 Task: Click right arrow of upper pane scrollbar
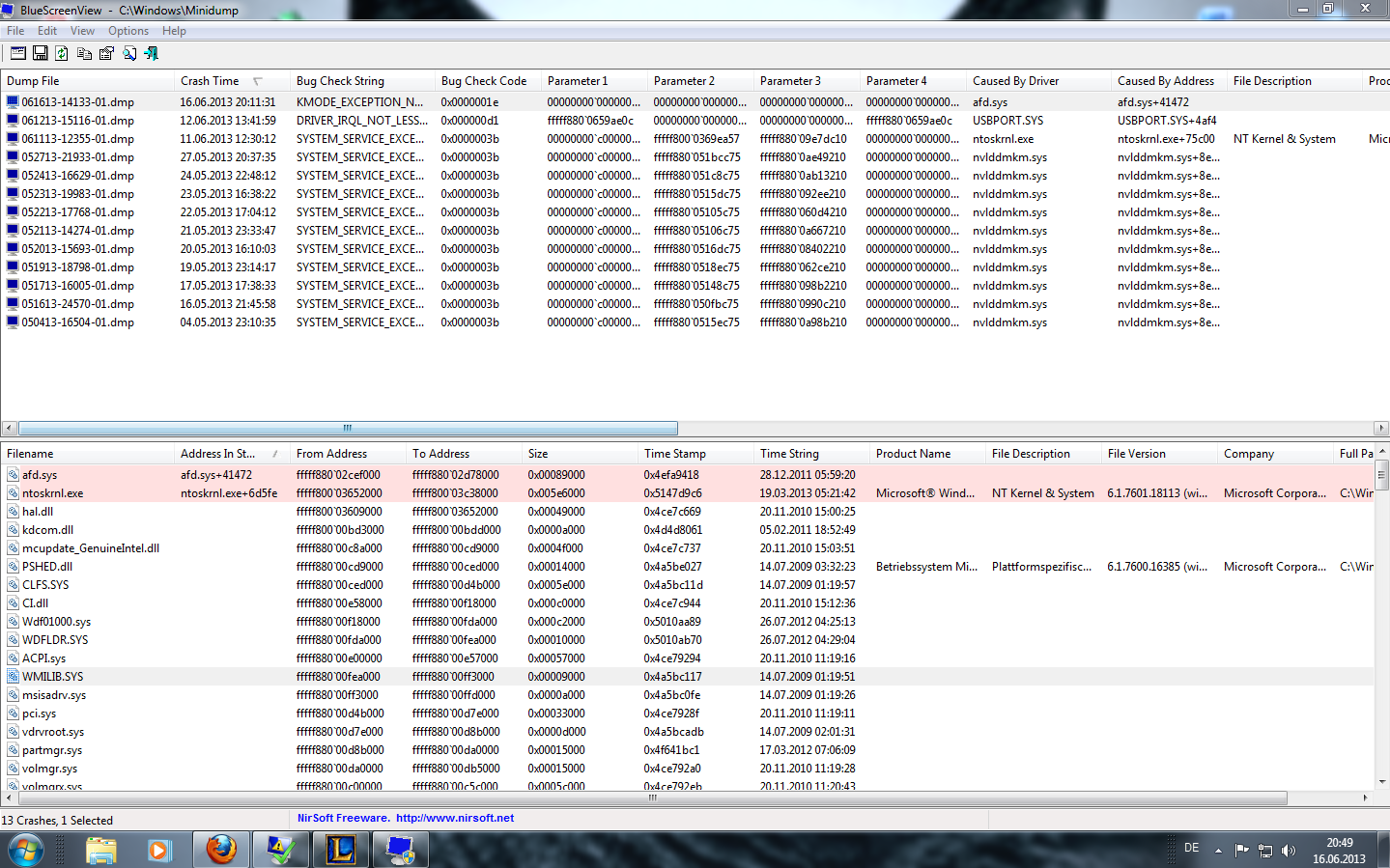[x=1380, y=428]
